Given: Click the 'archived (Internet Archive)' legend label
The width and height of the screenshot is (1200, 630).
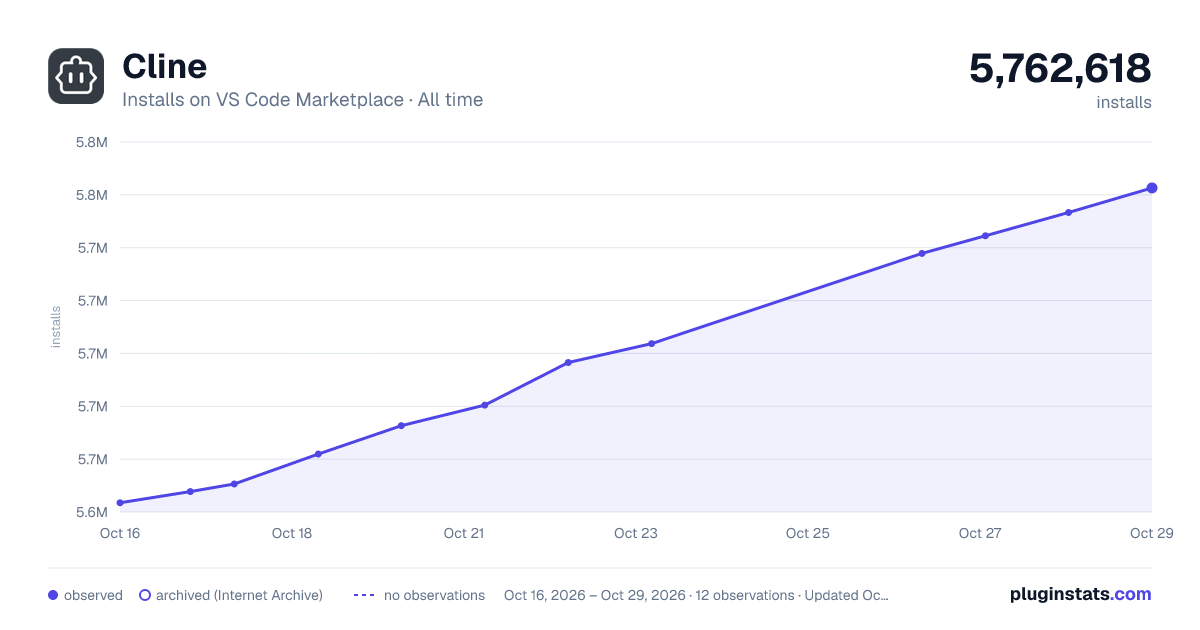Looking at the screenshot, I should click(x=239, y=595).
